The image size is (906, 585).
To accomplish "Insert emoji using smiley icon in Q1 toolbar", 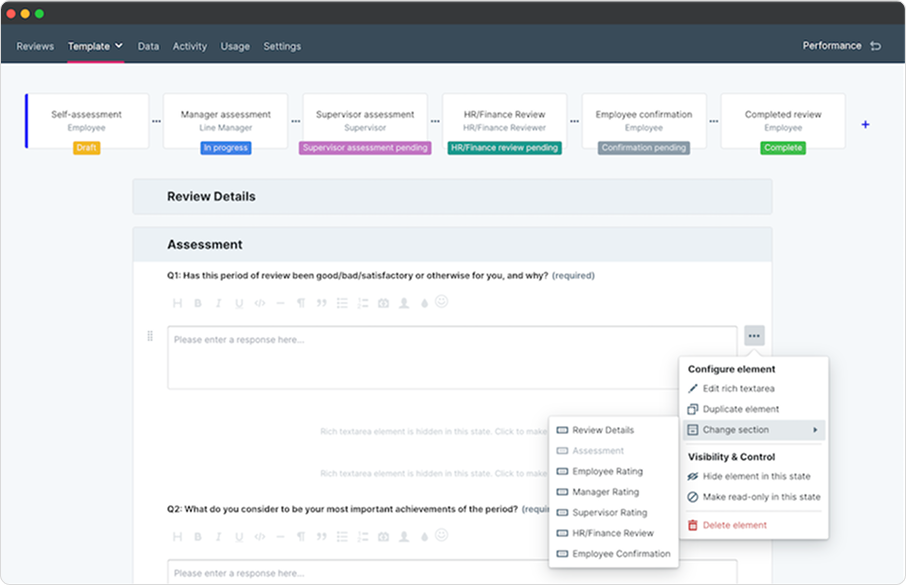I will click(x=440, y=302).
